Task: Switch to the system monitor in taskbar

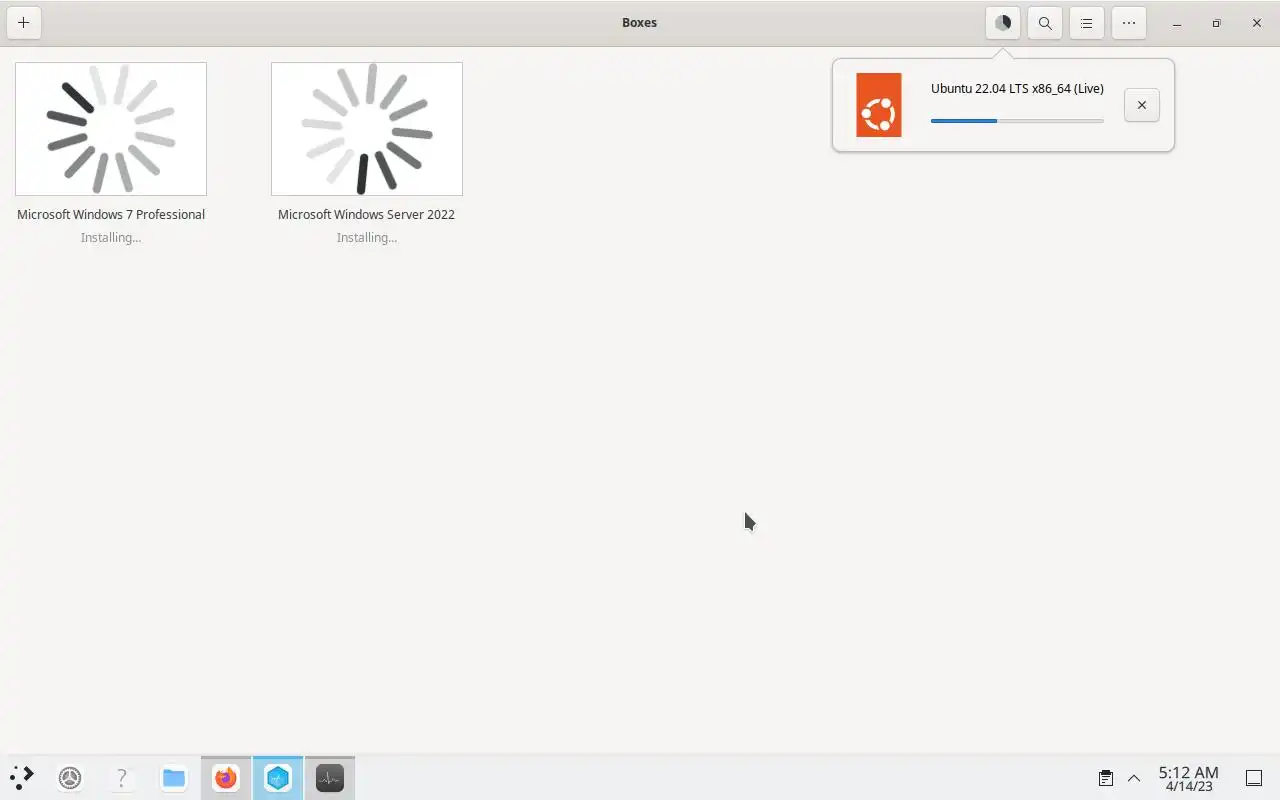Action: point(330,778)
